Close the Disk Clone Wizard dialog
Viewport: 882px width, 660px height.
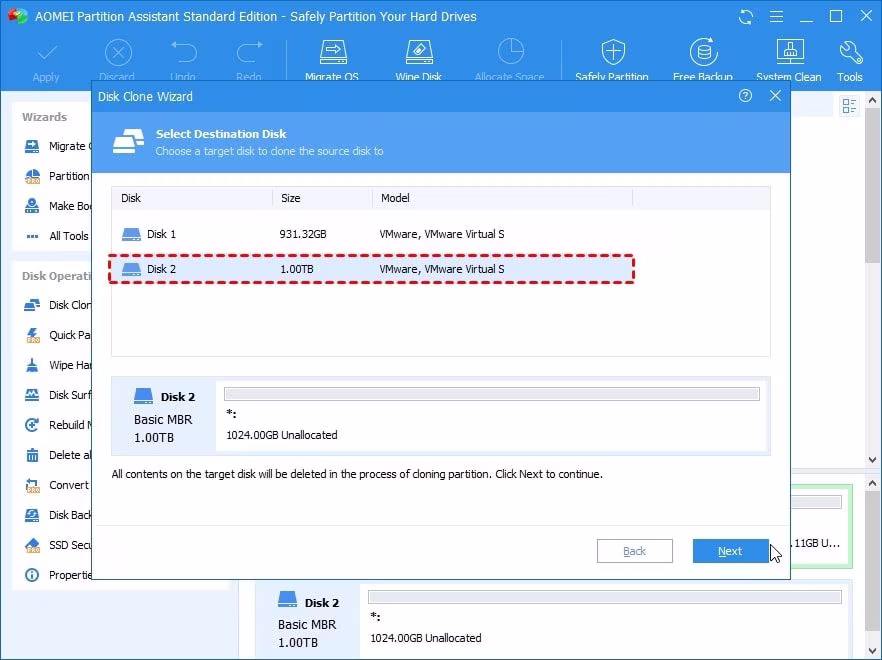[775, 96]
